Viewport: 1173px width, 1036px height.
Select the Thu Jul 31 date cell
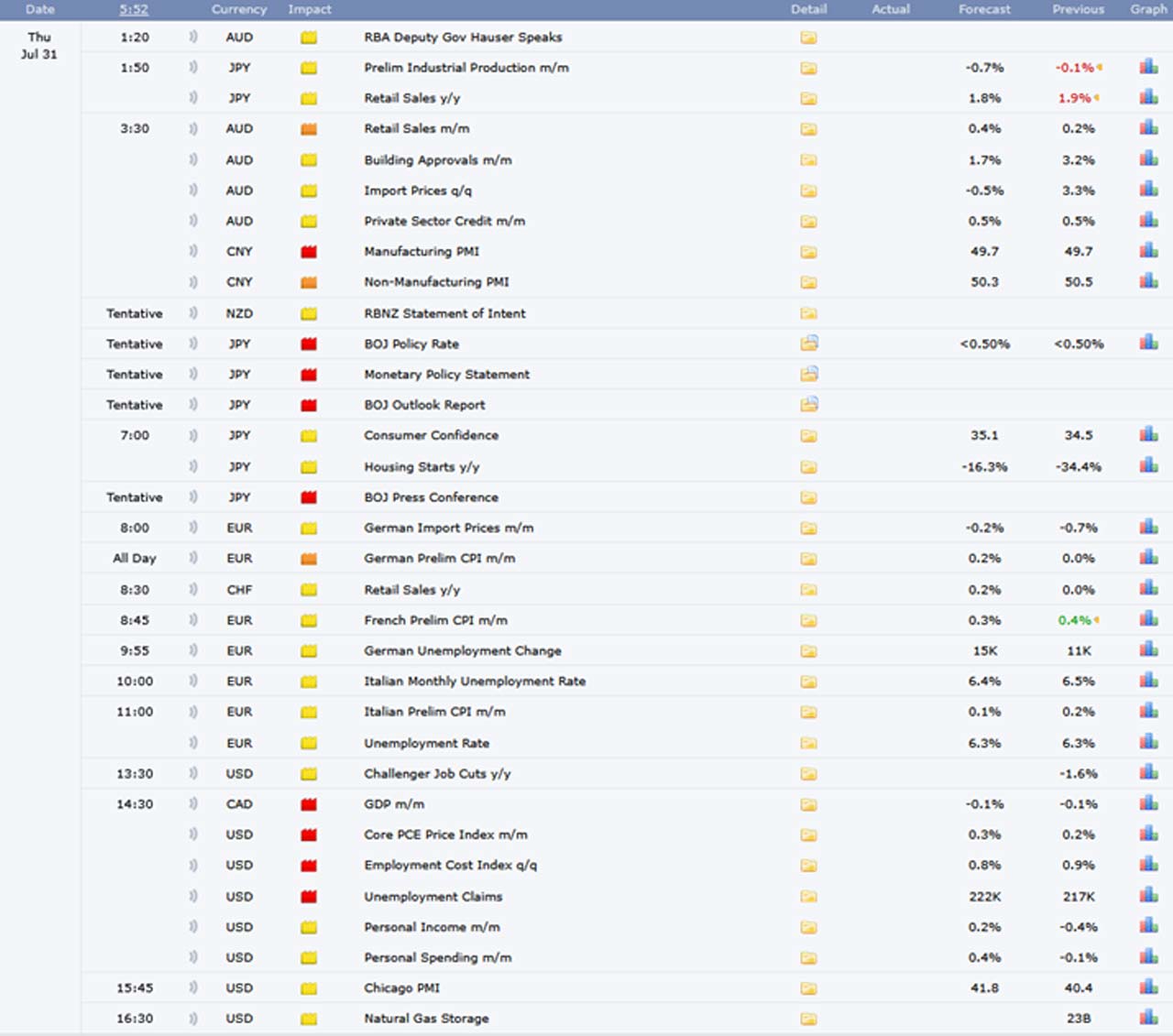(x=39, y=46)
